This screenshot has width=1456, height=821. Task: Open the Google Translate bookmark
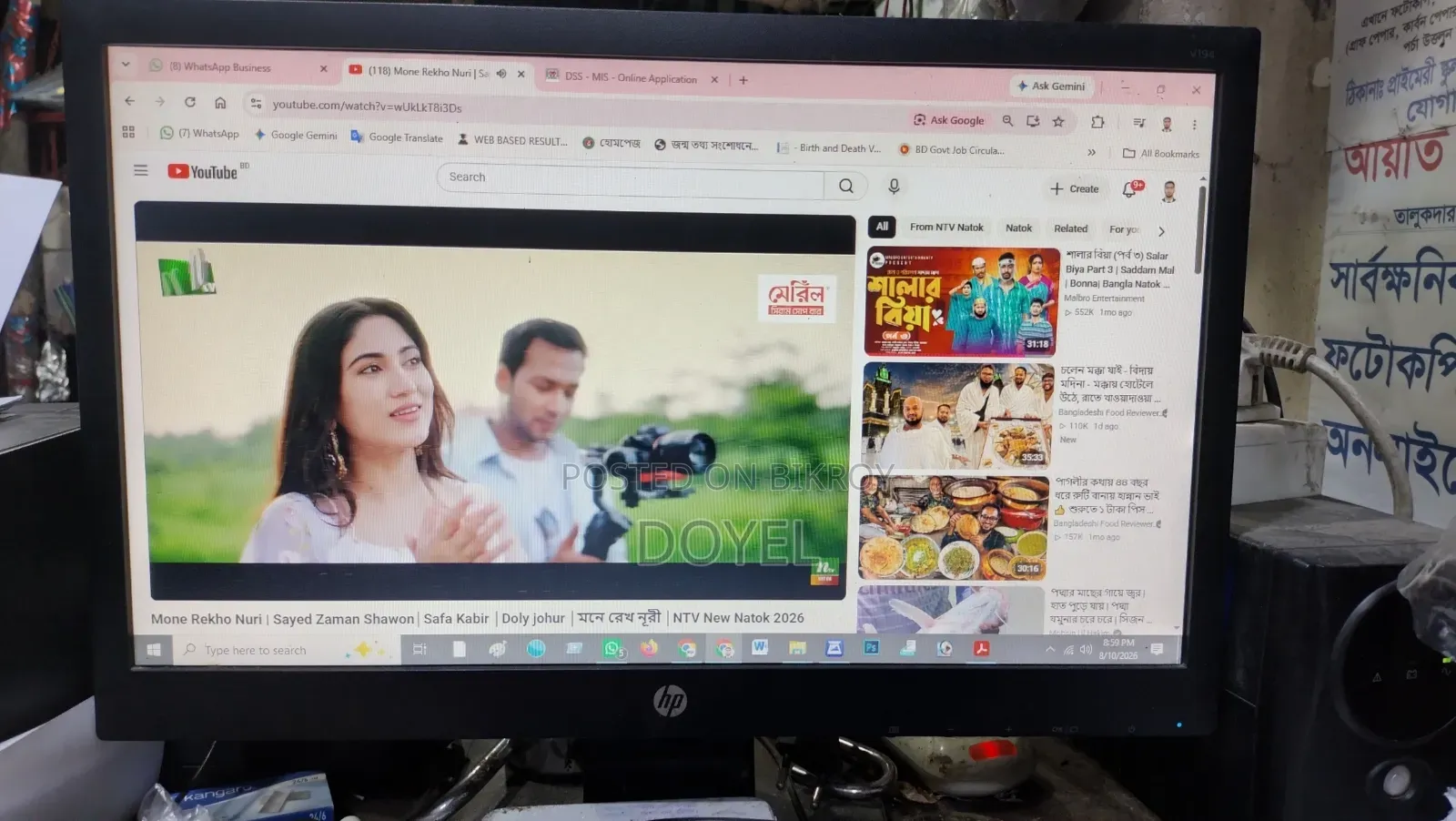point(397,137)
